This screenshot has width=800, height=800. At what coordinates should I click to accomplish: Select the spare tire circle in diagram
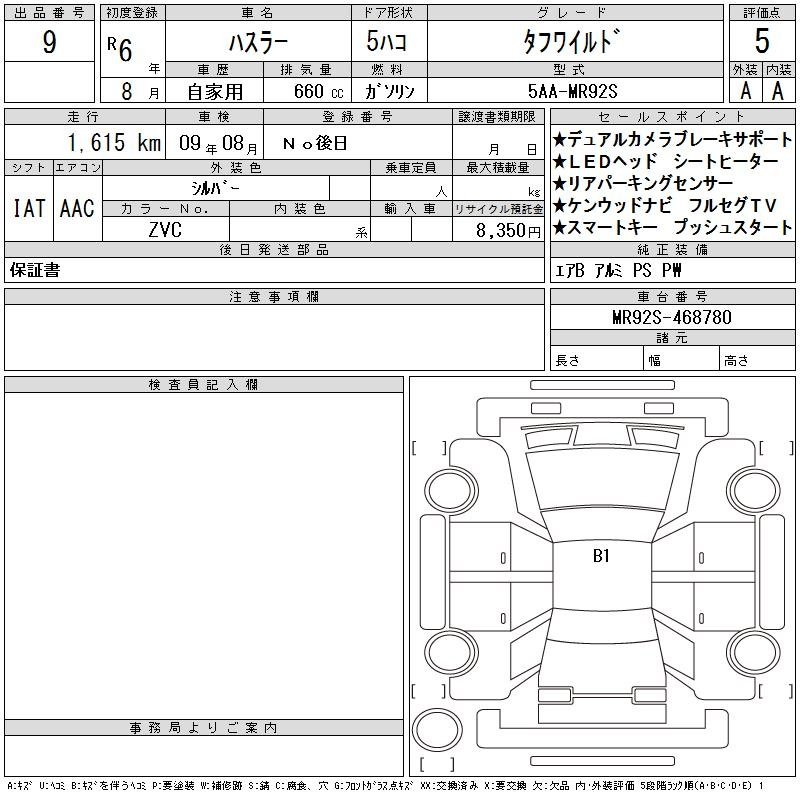coord(437,730)
